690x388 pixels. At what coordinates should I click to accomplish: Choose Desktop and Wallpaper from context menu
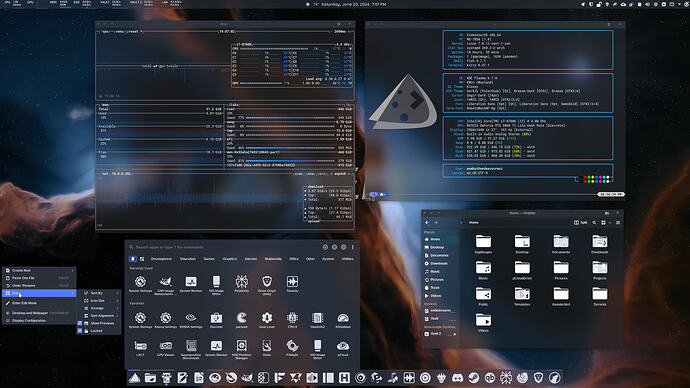39,313
